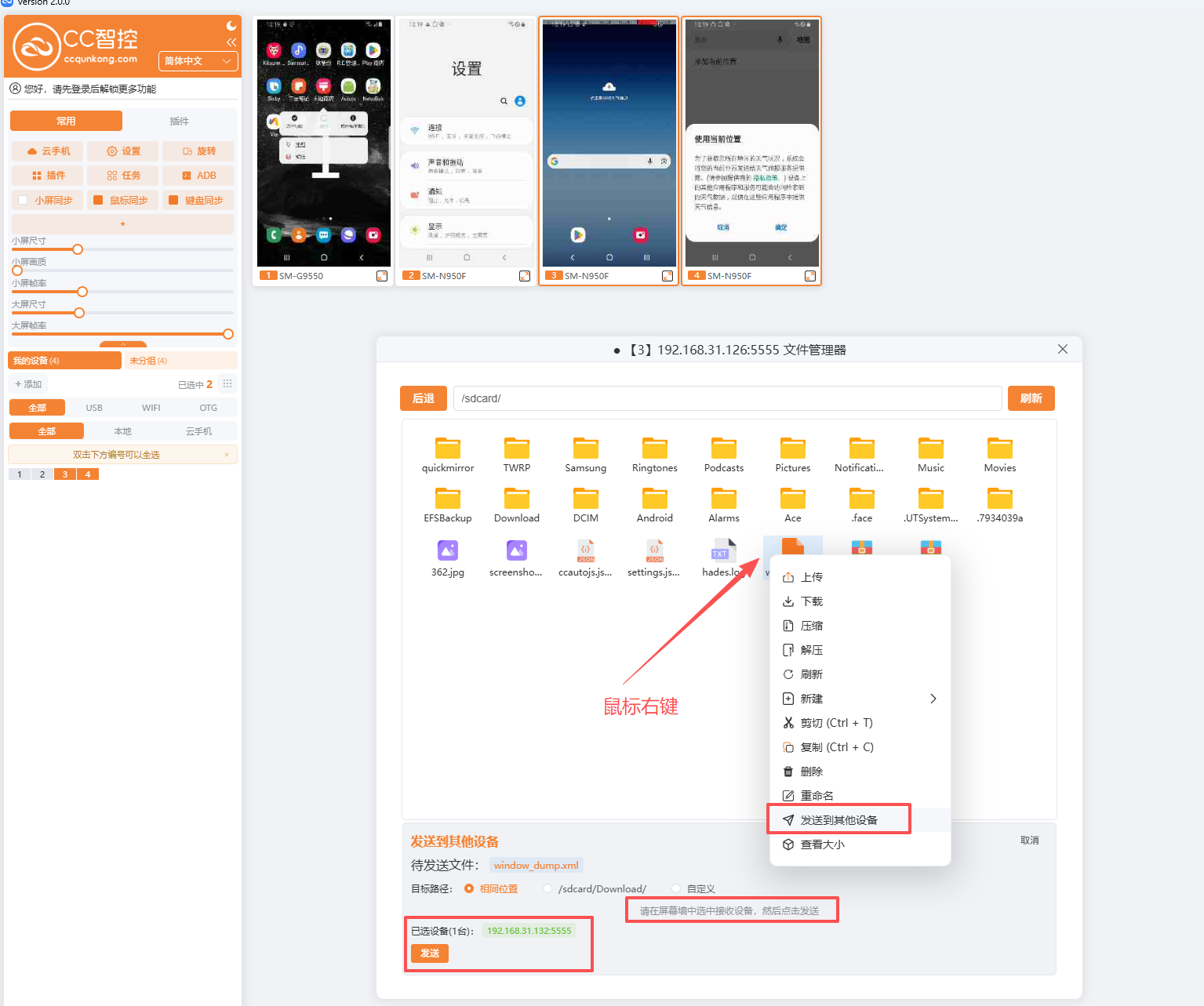The height and width of the screenshot is (1006, 1204).
Task: Open the settings.json file
Action: tap(654, 551)
